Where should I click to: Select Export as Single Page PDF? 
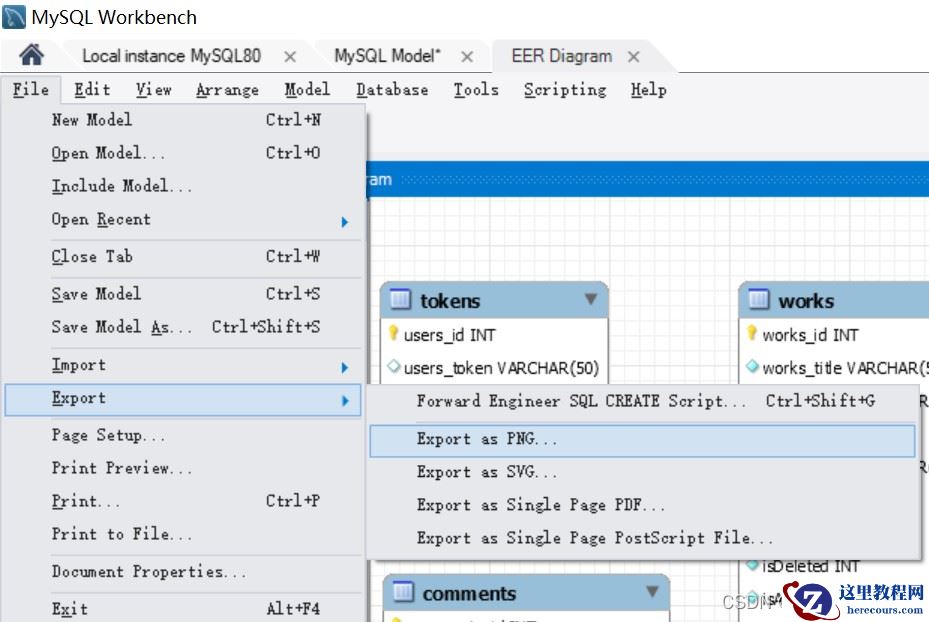642,506
